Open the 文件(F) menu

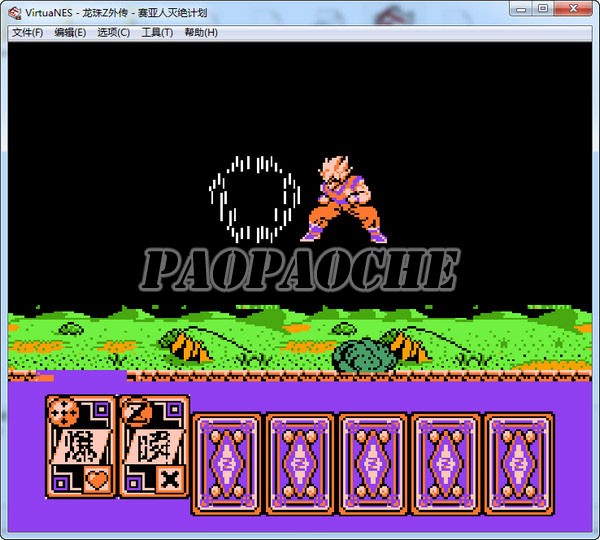pos(27,32)
